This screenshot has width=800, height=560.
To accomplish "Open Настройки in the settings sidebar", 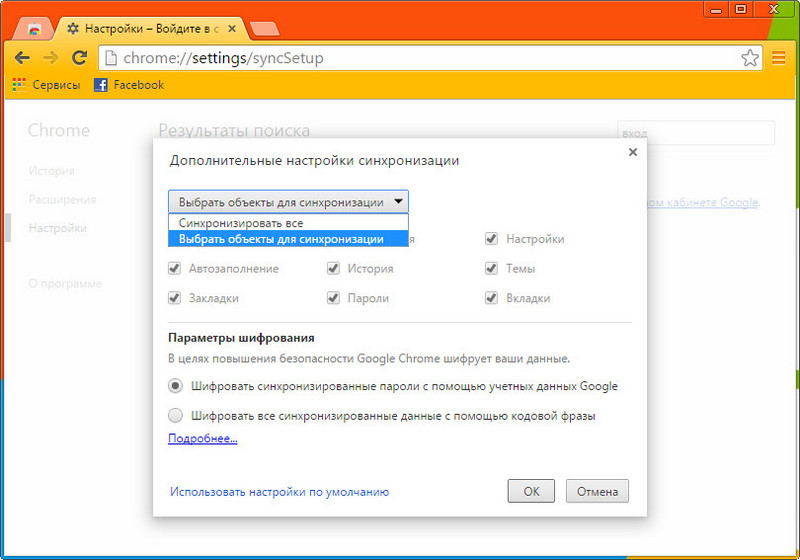I will (x=58, y=228).
